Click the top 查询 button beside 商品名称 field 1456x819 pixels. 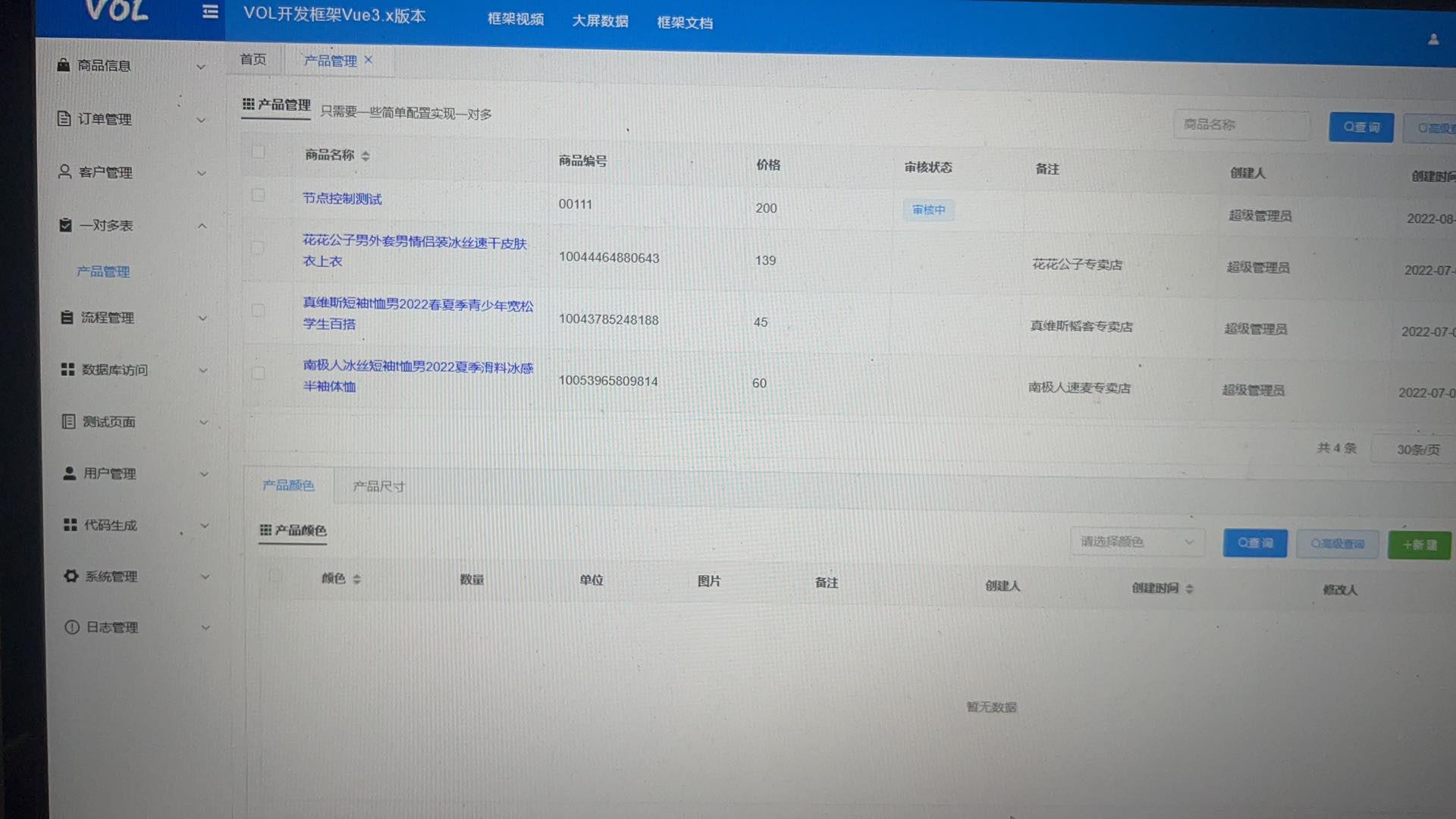[1361, 127]
